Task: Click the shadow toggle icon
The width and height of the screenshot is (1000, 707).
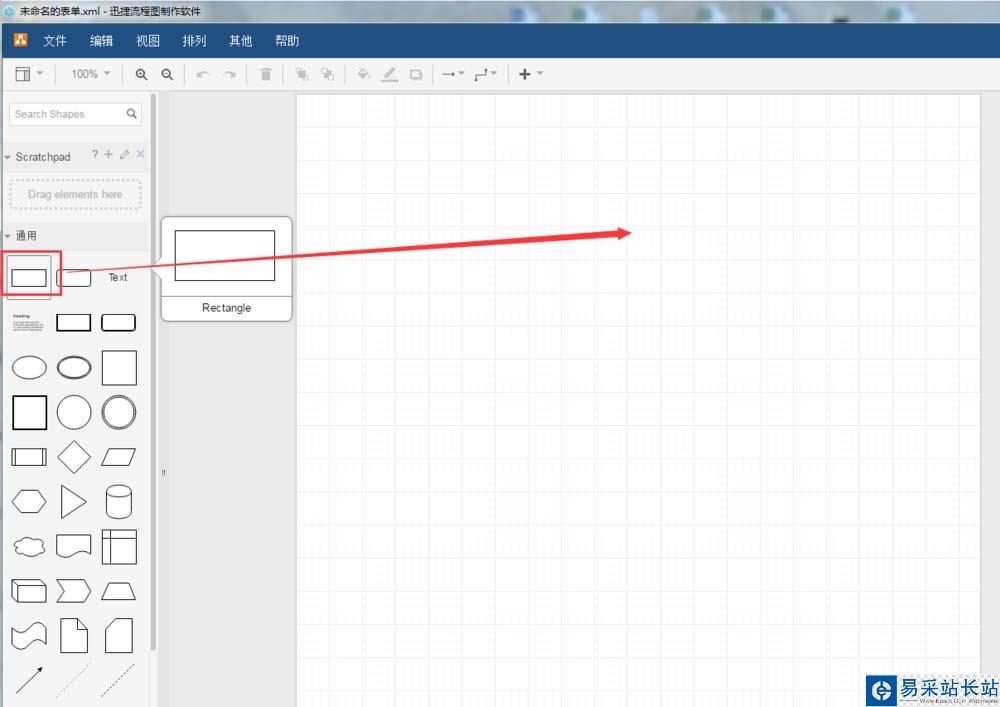Action: pyautogui.click(x=416, y=75)
